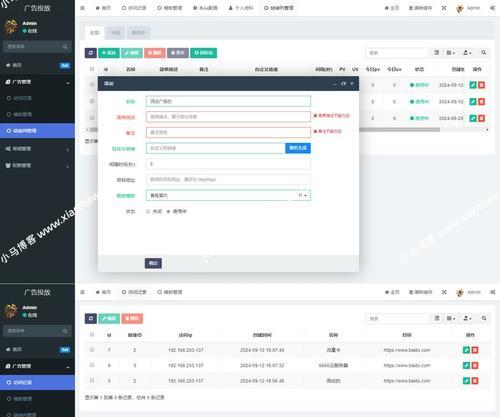Switch to the 全部 tab above the table
Screen dimensions: 500x417
[x=94, y=33]
